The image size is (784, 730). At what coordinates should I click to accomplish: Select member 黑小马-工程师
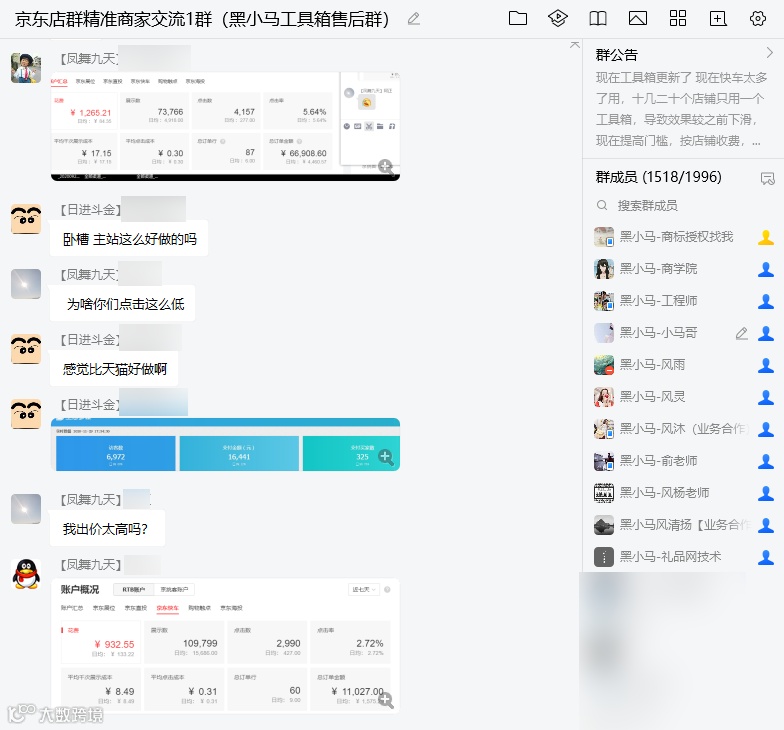pos(683,300)
